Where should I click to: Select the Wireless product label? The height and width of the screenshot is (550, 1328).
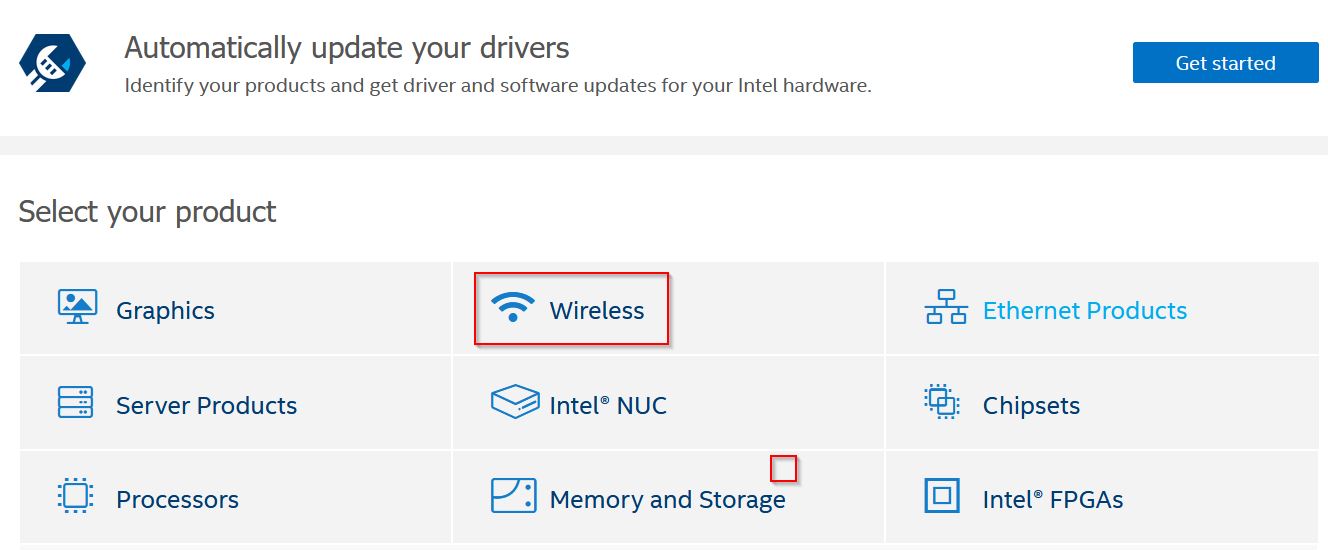pyautogui.click(x=597, y=310)
